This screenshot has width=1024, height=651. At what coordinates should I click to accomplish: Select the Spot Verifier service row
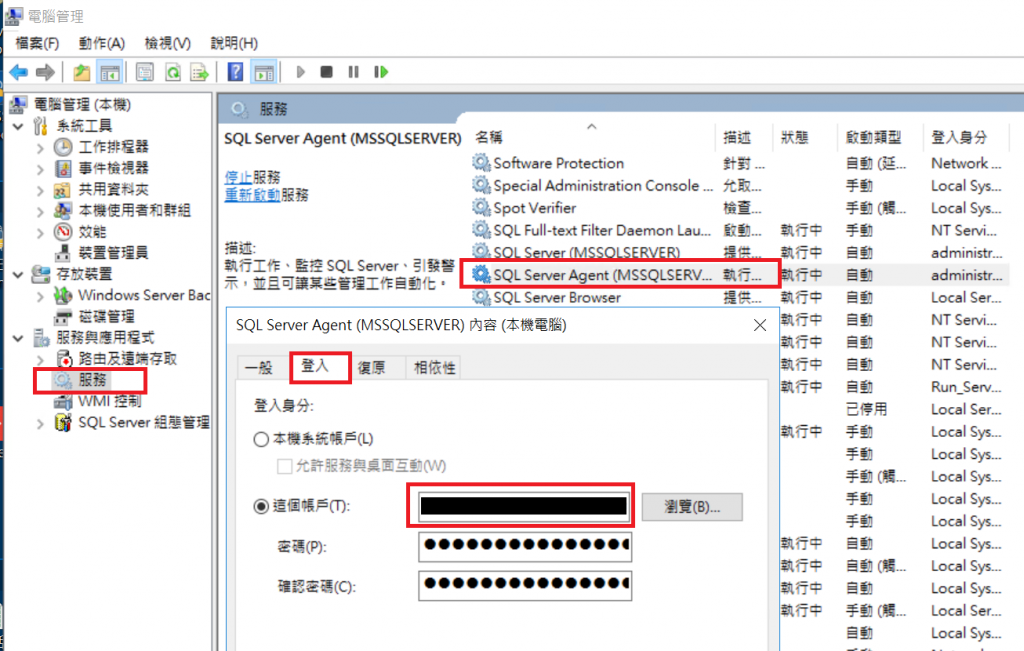click(740, 208)
